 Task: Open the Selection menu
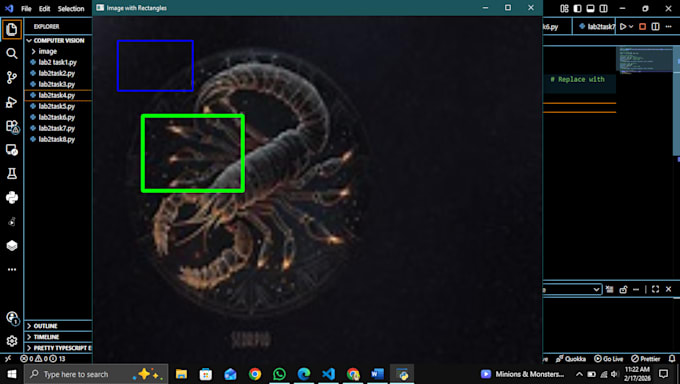[71, 9]
